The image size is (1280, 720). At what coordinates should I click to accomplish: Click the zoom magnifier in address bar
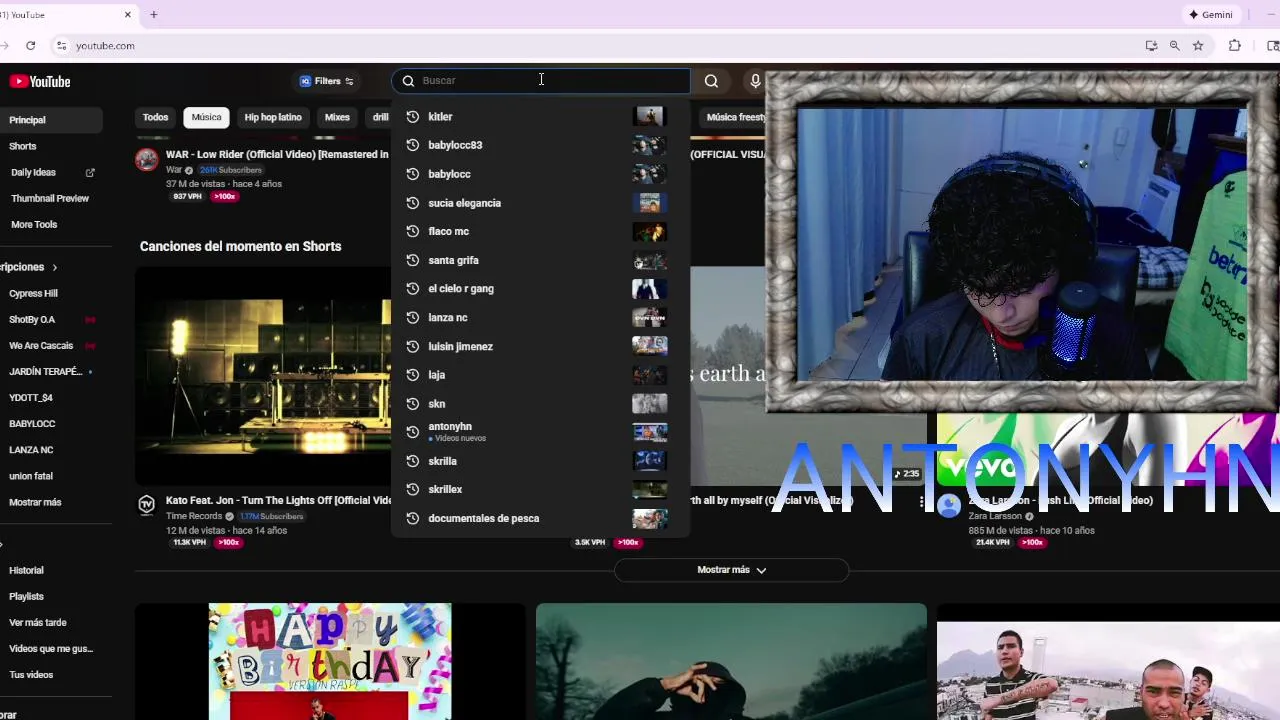tap(1174, 45)
